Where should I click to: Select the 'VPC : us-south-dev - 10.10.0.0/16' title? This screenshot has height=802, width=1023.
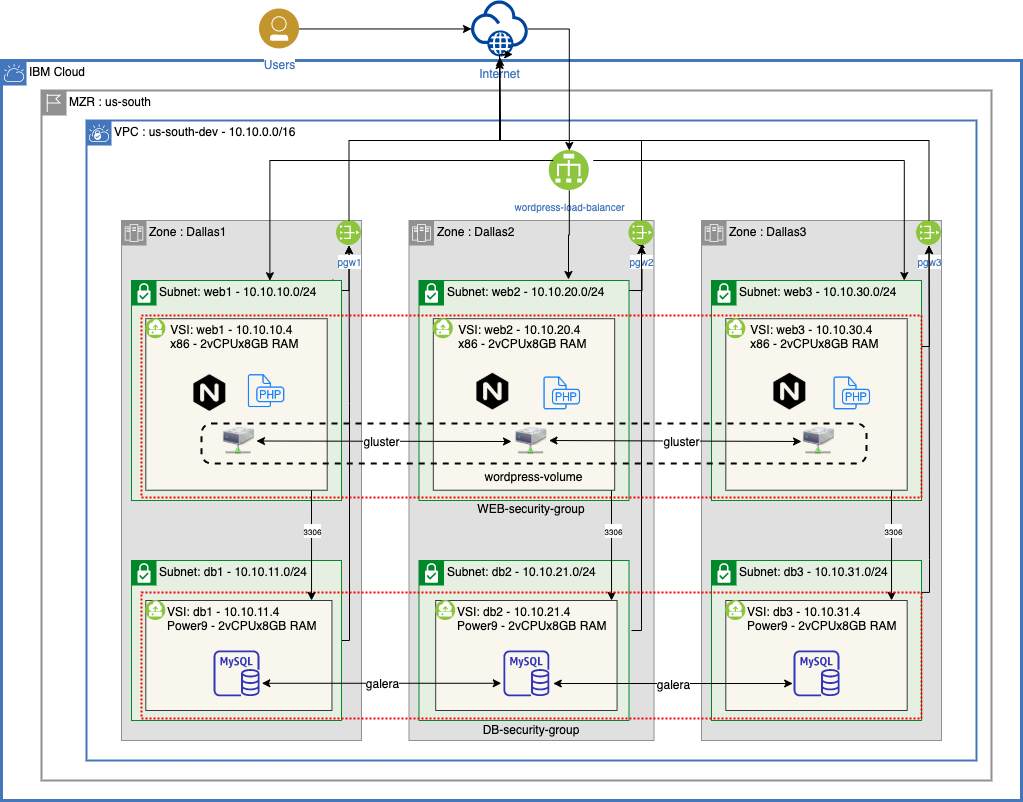204,132
